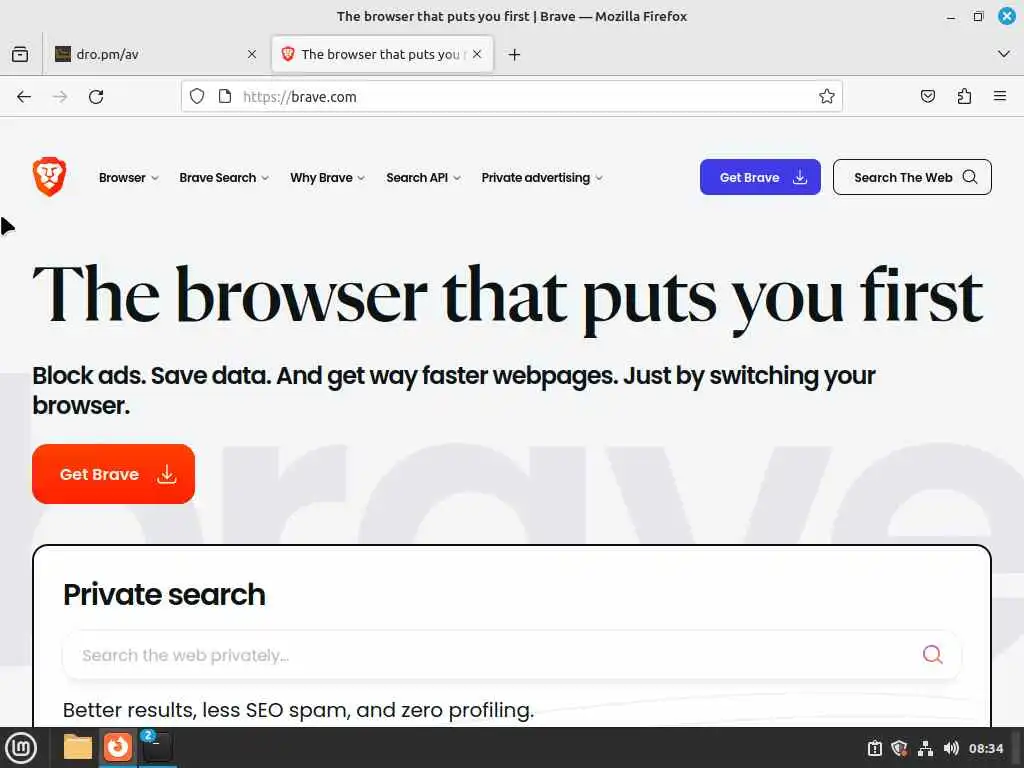Bookmark this page with the star icon
This screenshot has width=1024, height=768.
tap(827, 97)
